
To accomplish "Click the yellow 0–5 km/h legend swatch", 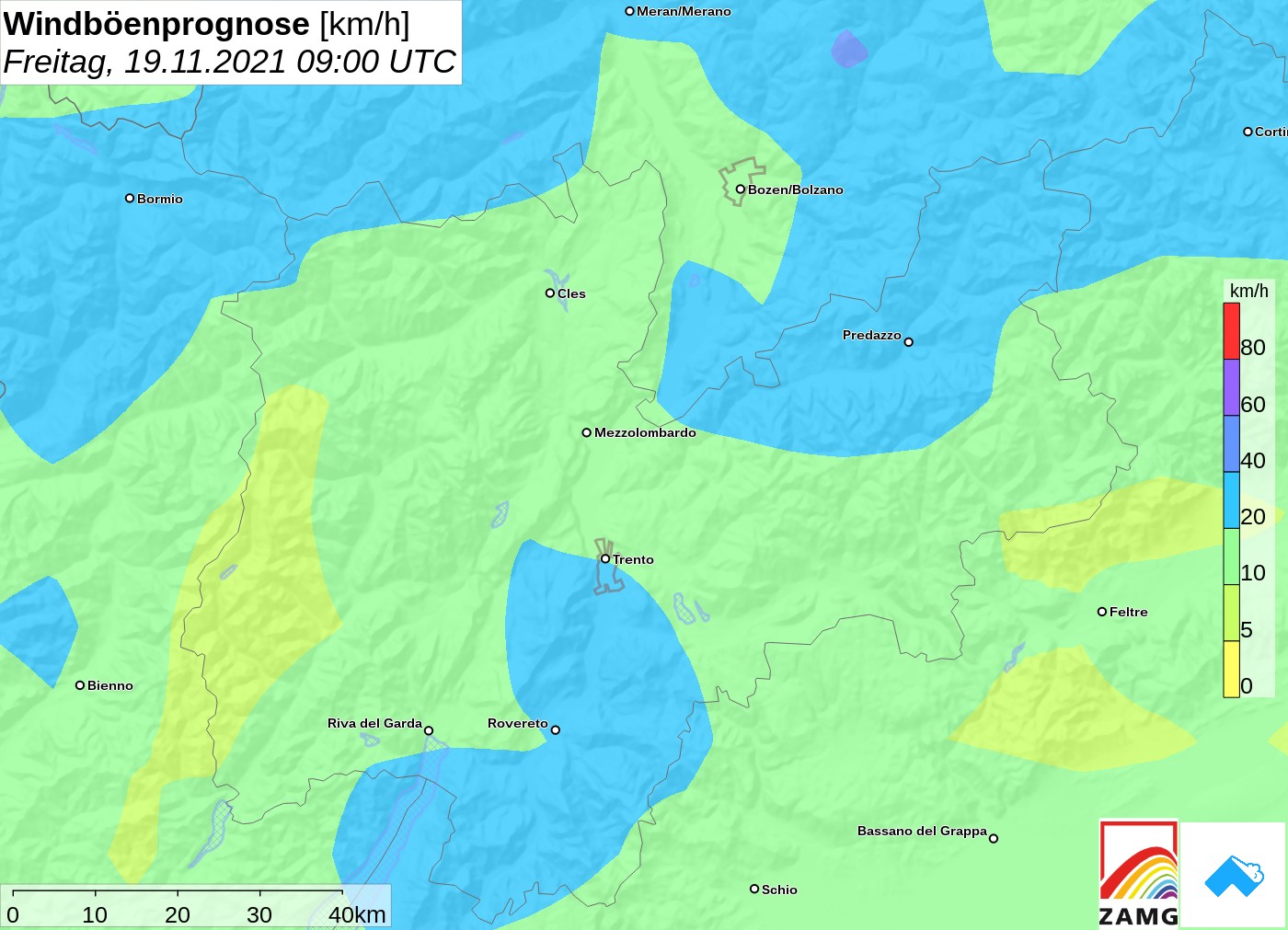I will coord(1231,669).
